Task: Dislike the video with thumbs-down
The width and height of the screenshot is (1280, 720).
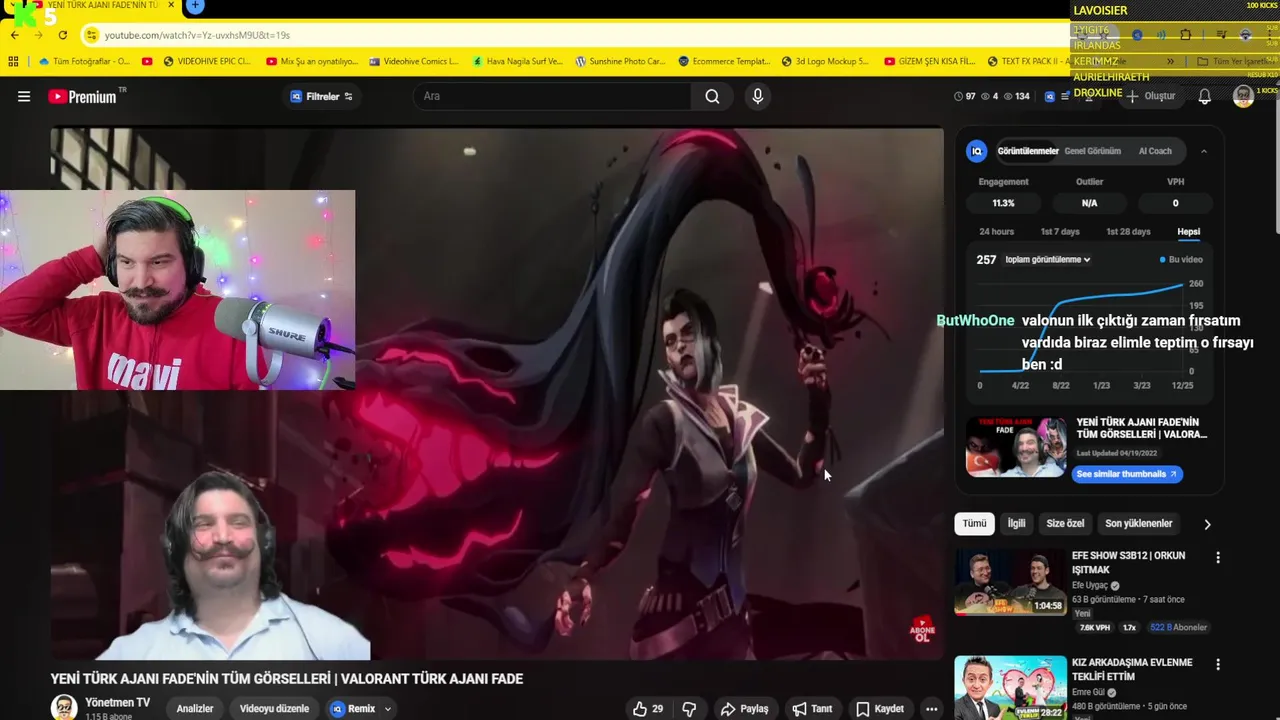Action: pos(689,709)
